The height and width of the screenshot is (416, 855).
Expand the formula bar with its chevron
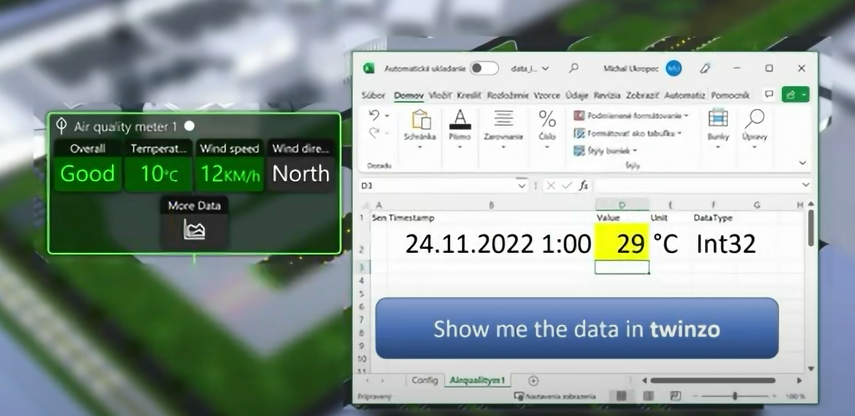805,185
